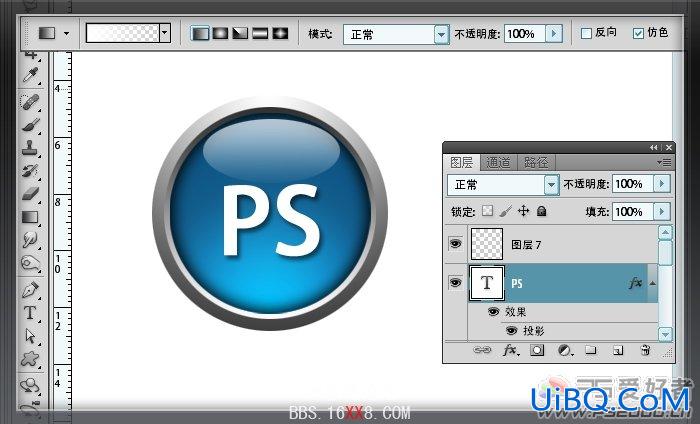Collapse PS layer effects list arrow
The height and width of the screenshot is (424, 700).
(652, 283)
